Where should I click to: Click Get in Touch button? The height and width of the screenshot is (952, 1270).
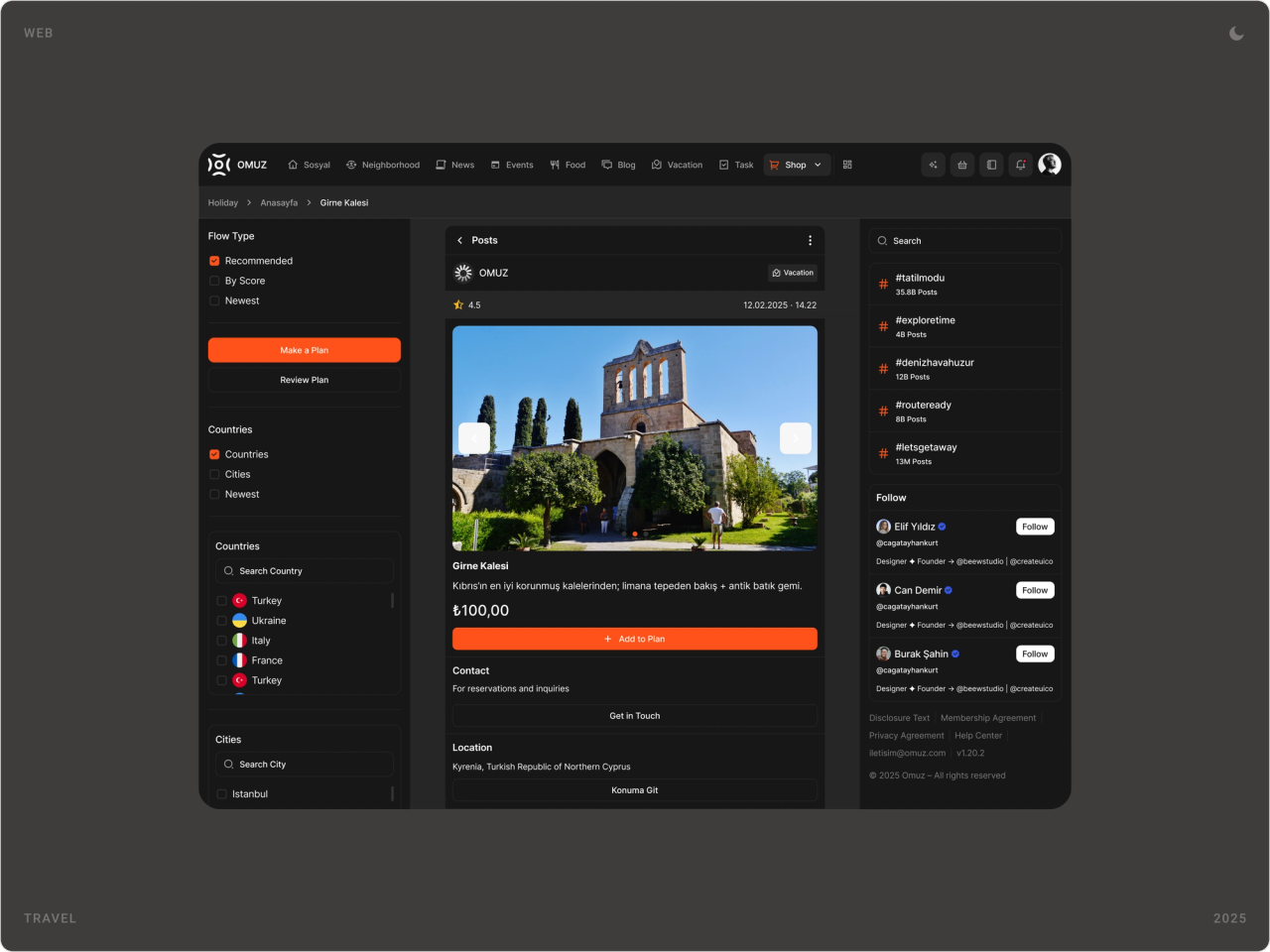coord(635,716)
